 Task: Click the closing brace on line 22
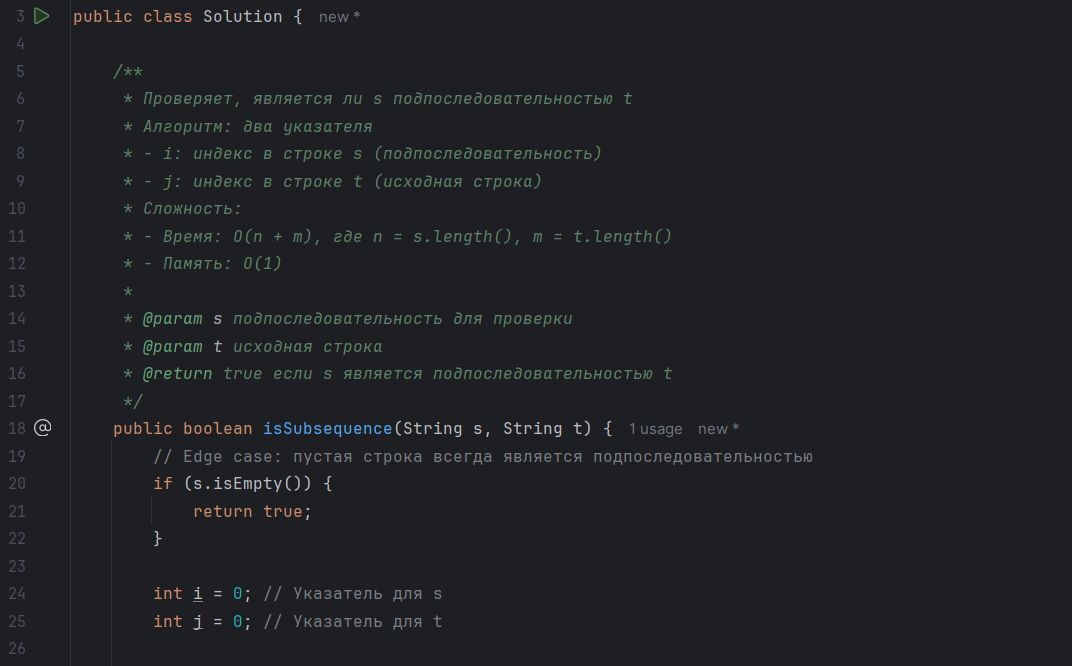tap(158, 539)
